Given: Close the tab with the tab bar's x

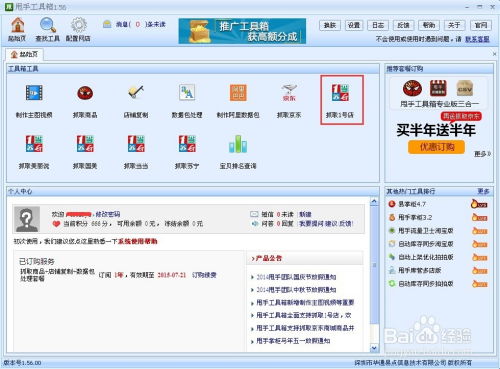Looking at the screenshot, I should click(x=494, y=54).
